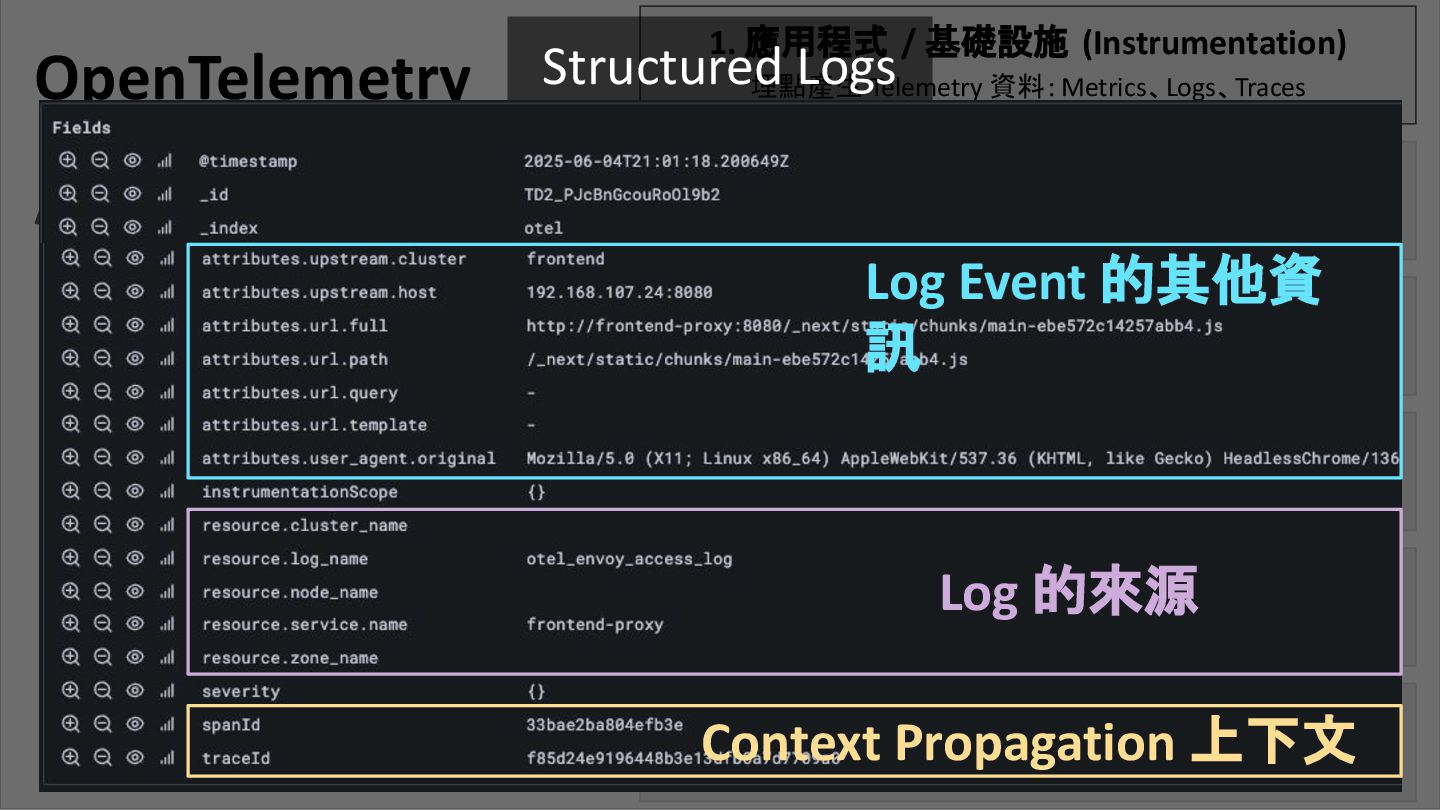Filter out the _index value
Image resolution: width=1440 pixels, height=810 pixels.
[x=100, y=227]
